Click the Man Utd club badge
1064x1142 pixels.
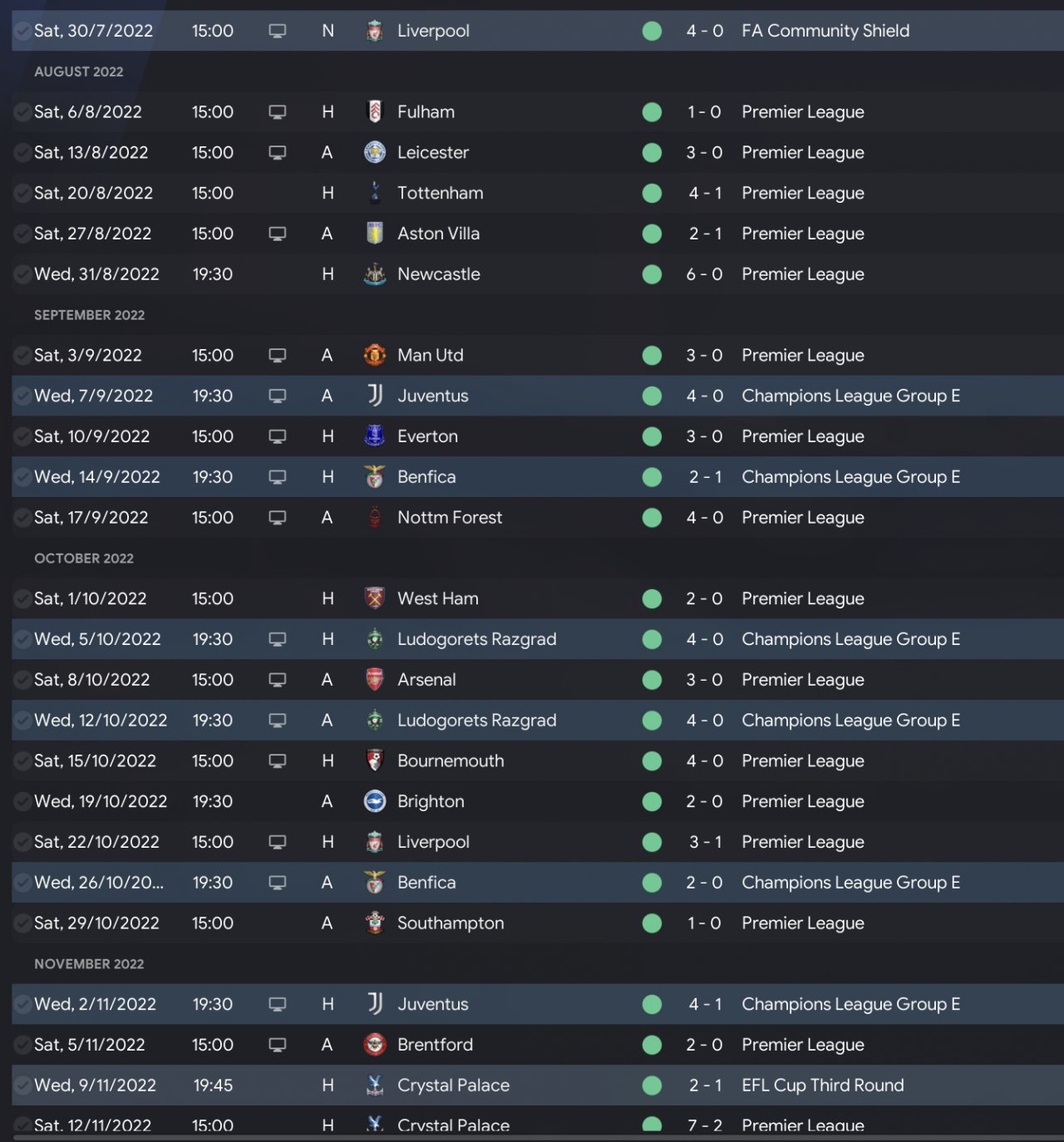click(375, 355)
